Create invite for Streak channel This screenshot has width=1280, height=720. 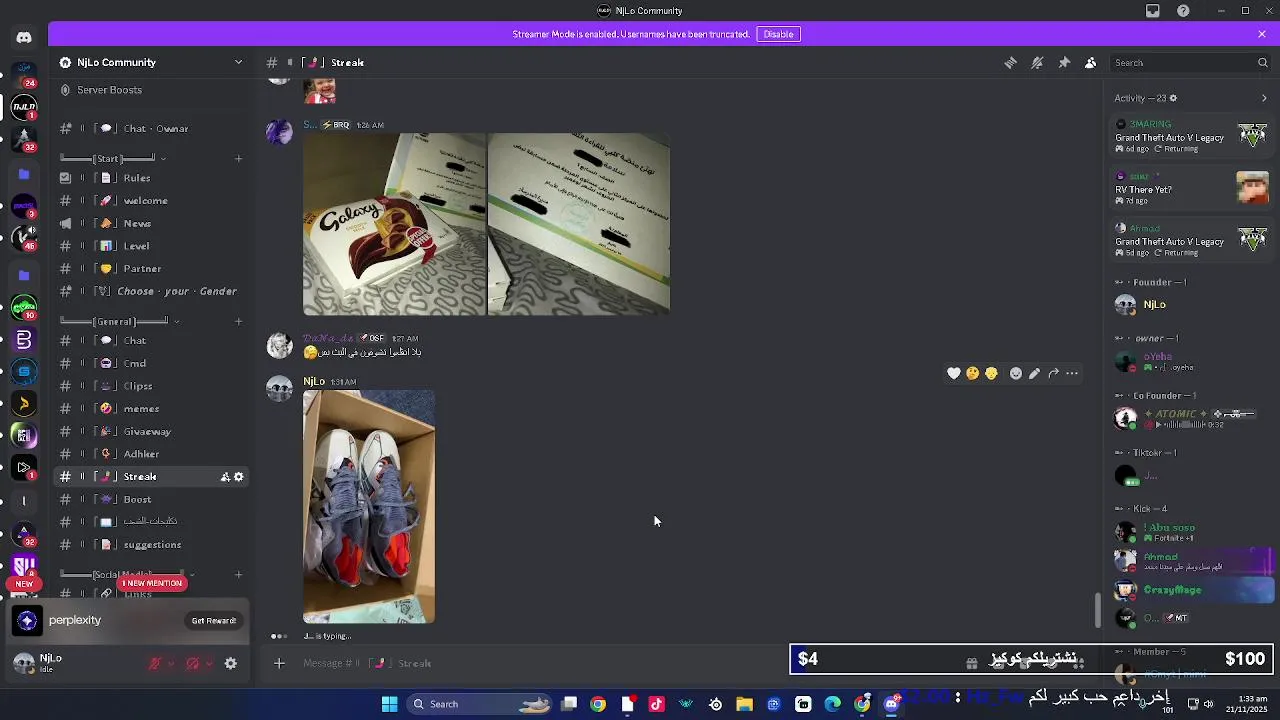pyautogui.click(x=225, y=477)
